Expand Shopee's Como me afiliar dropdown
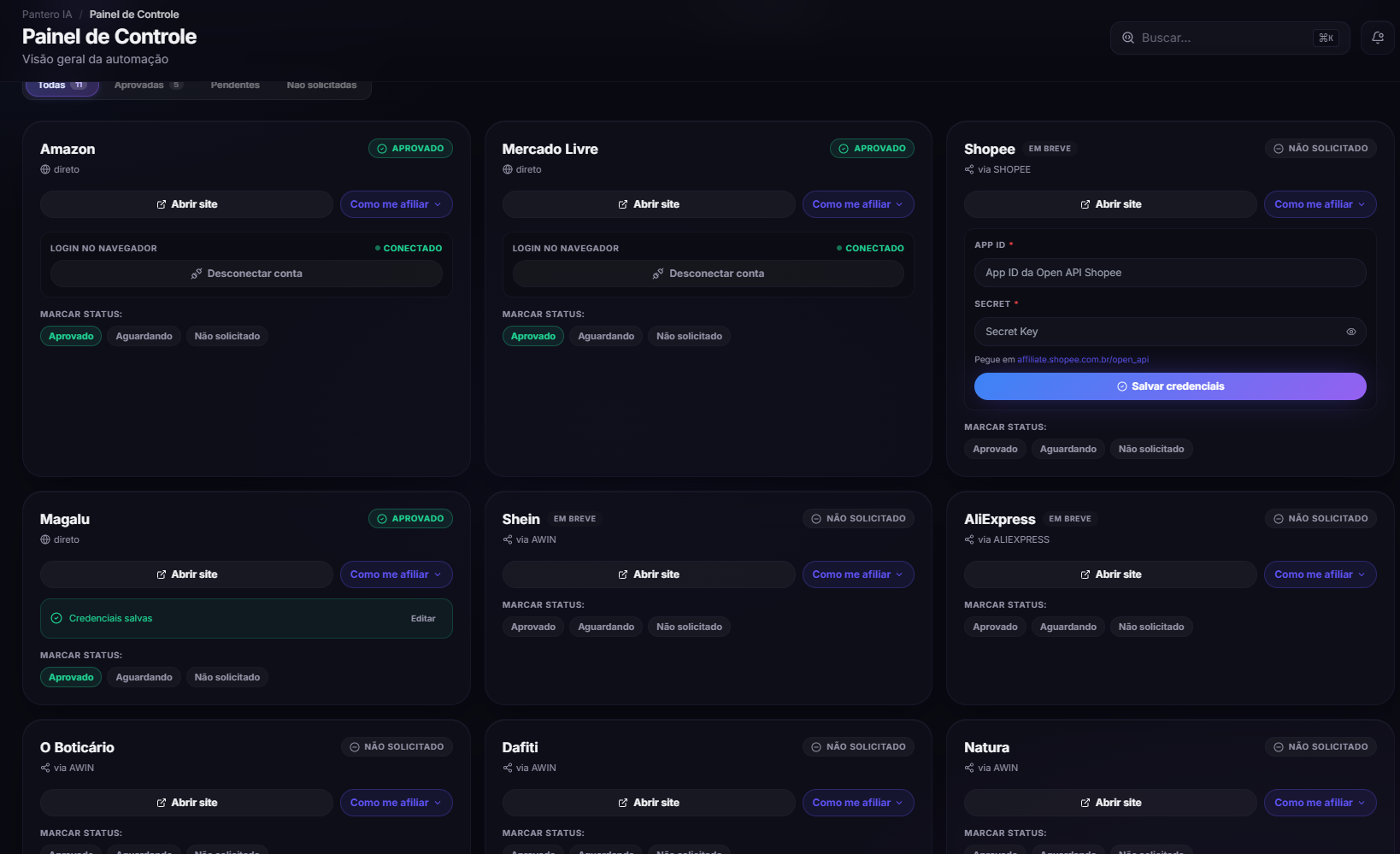 pyautogui.click(x=1320, y=204)
